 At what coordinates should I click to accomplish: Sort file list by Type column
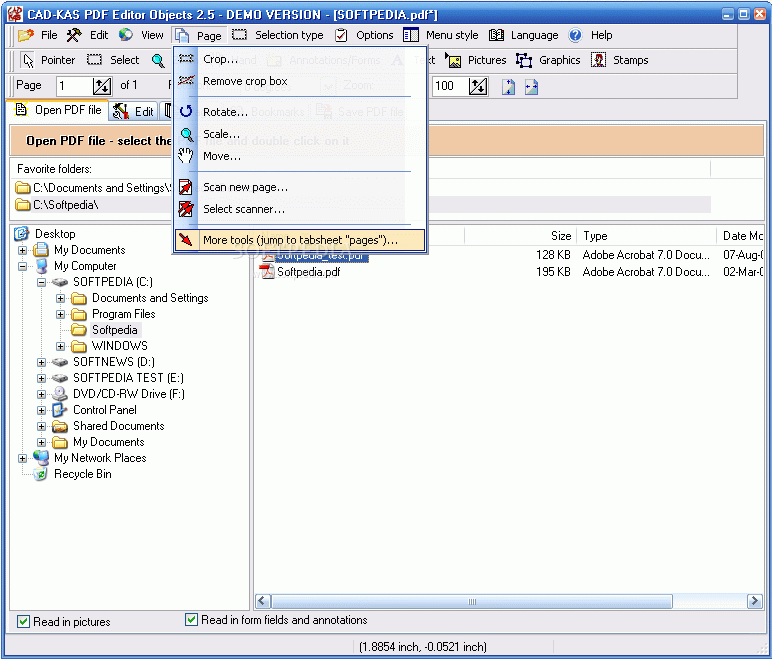(x=646, y=236)
